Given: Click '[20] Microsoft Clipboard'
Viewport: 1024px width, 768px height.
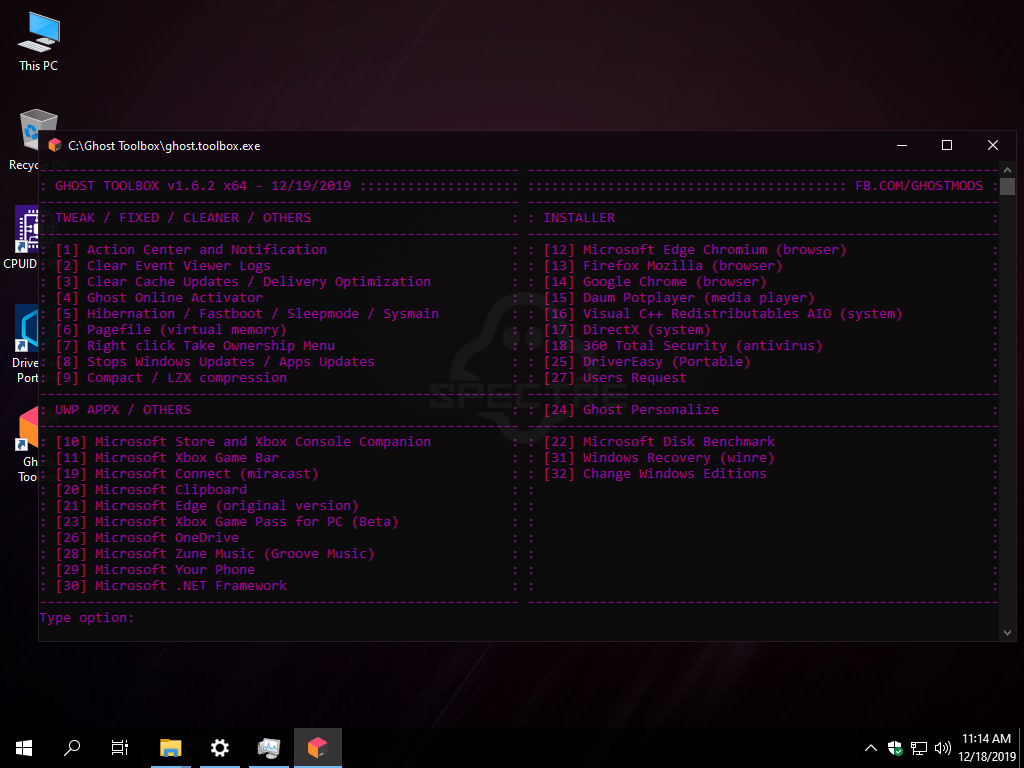Looking at the screenshot, I should point(152,489).
